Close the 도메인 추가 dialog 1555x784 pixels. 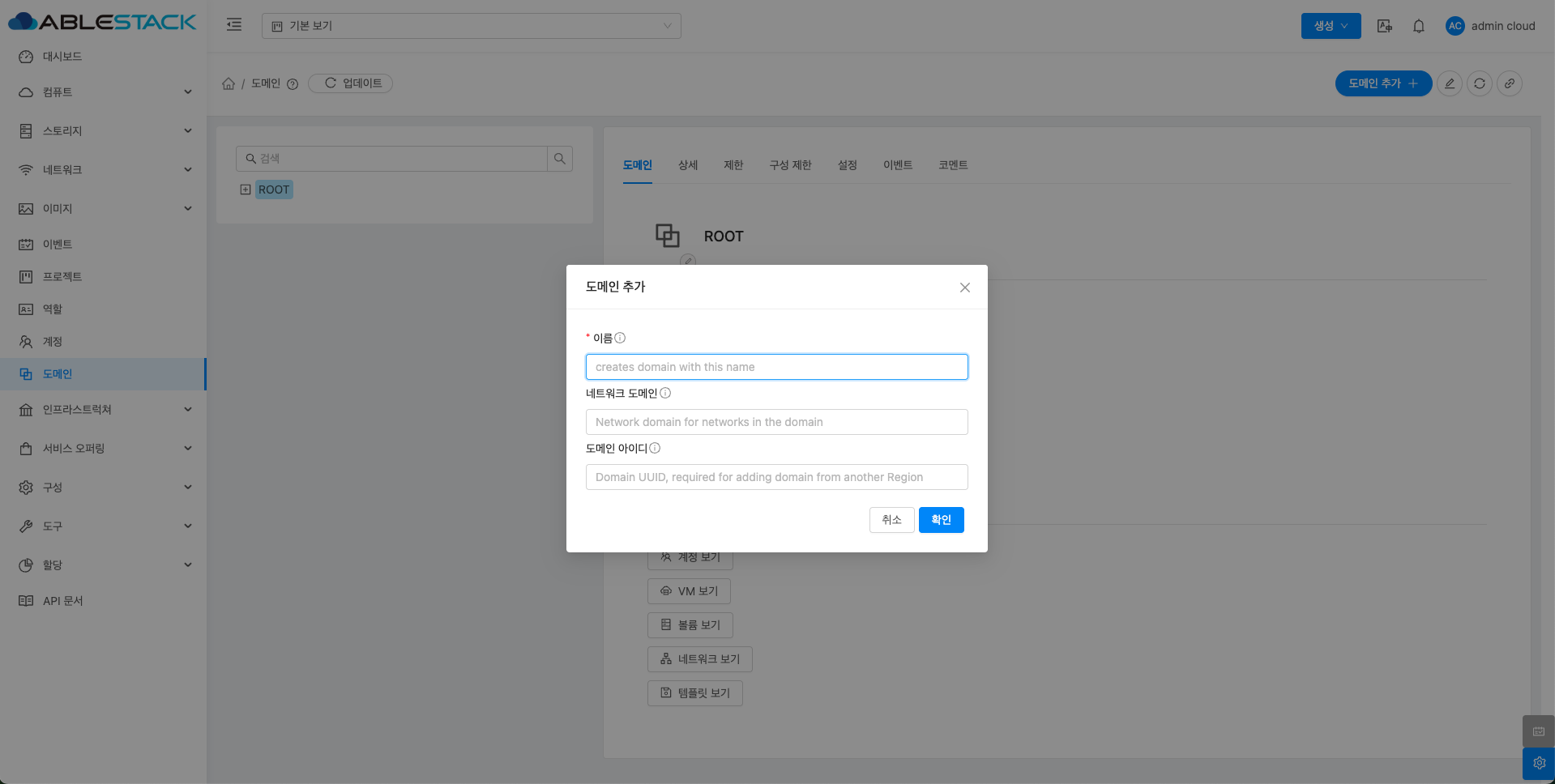964,288
